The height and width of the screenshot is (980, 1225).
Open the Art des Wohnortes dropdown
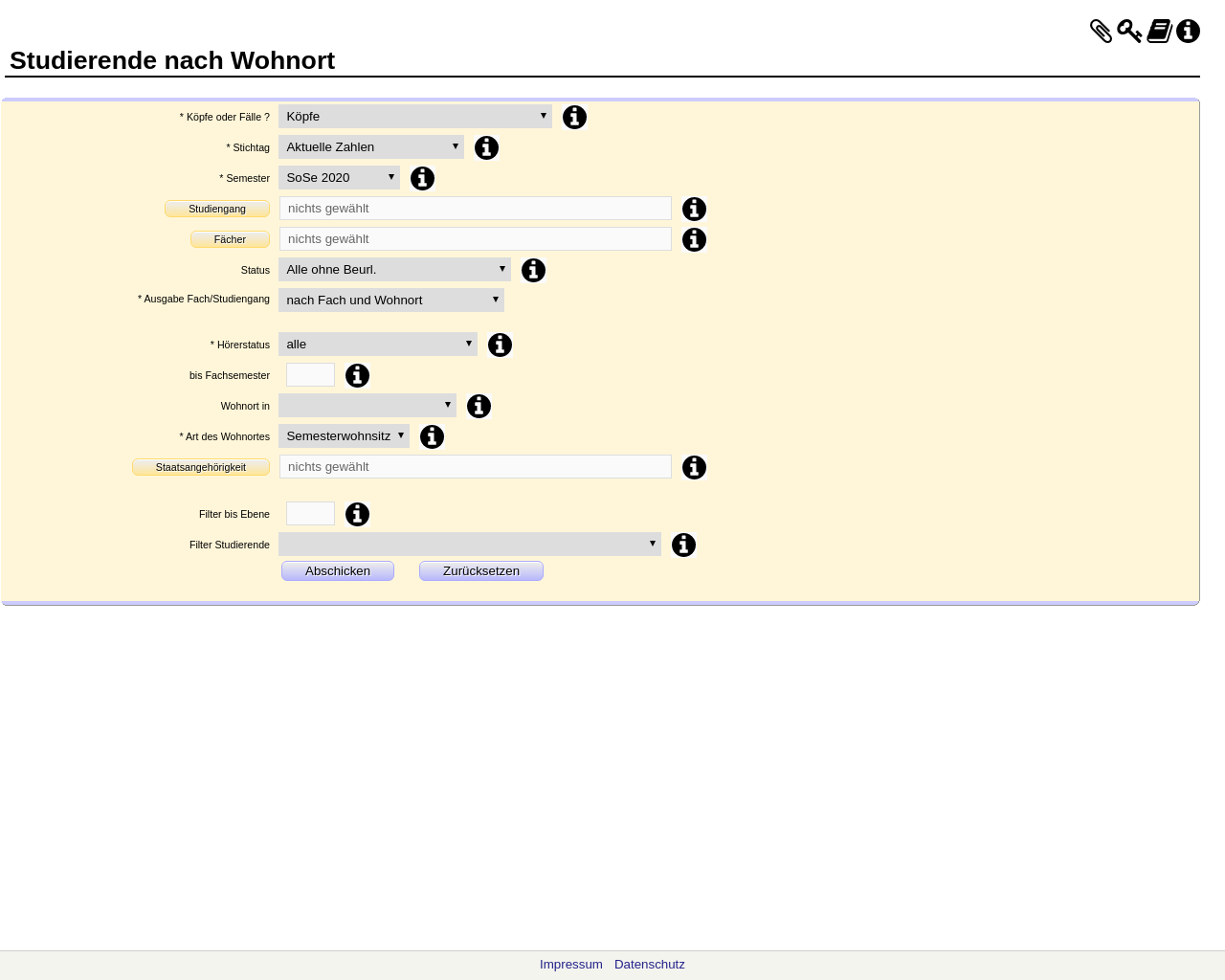(344, 435)
